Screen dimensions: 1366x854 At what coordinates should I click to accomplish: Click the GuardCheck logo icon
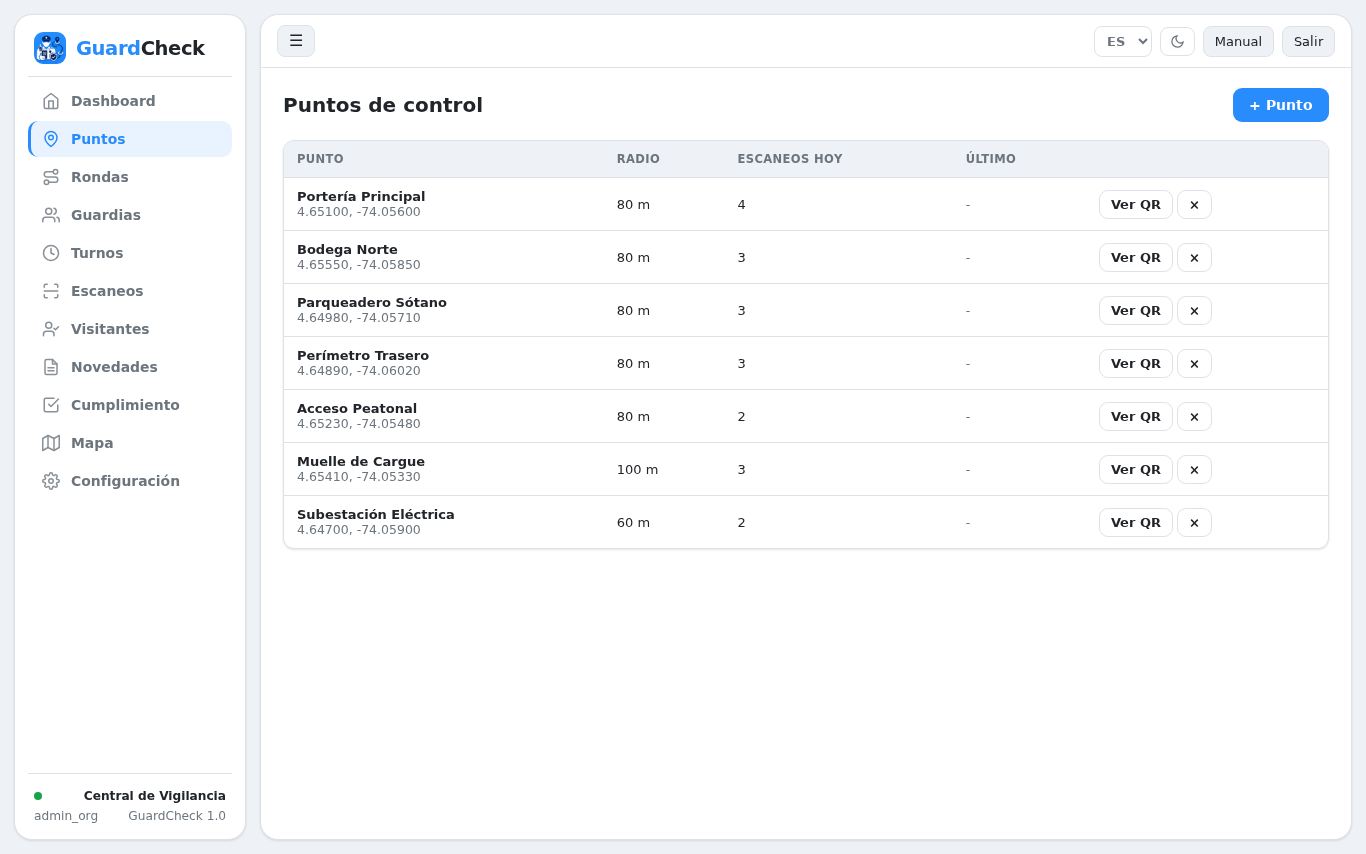pyautogui.click(x=50, y=48)
